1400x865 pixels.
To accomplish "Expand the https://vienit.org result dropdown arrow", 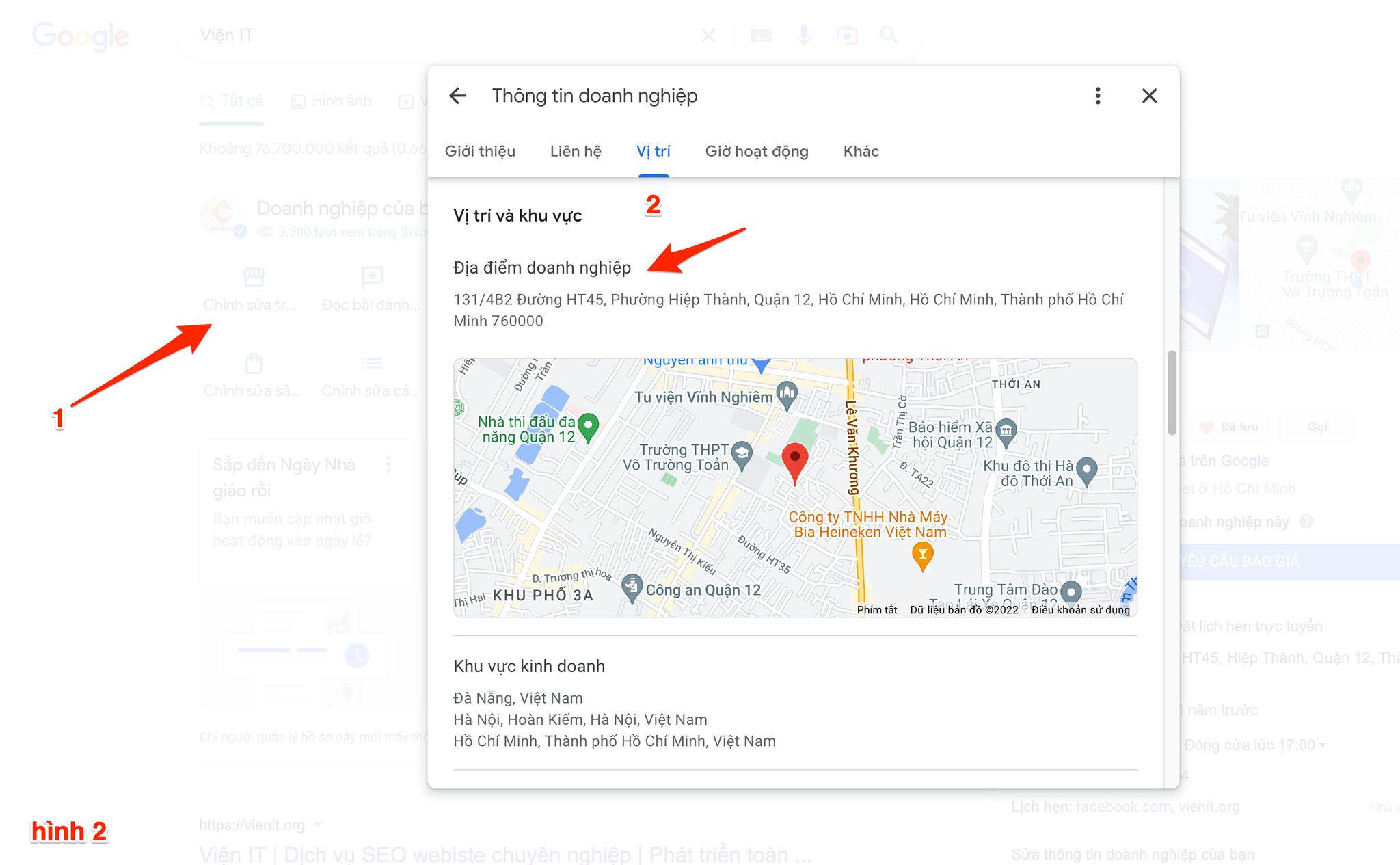I will 318,825.
